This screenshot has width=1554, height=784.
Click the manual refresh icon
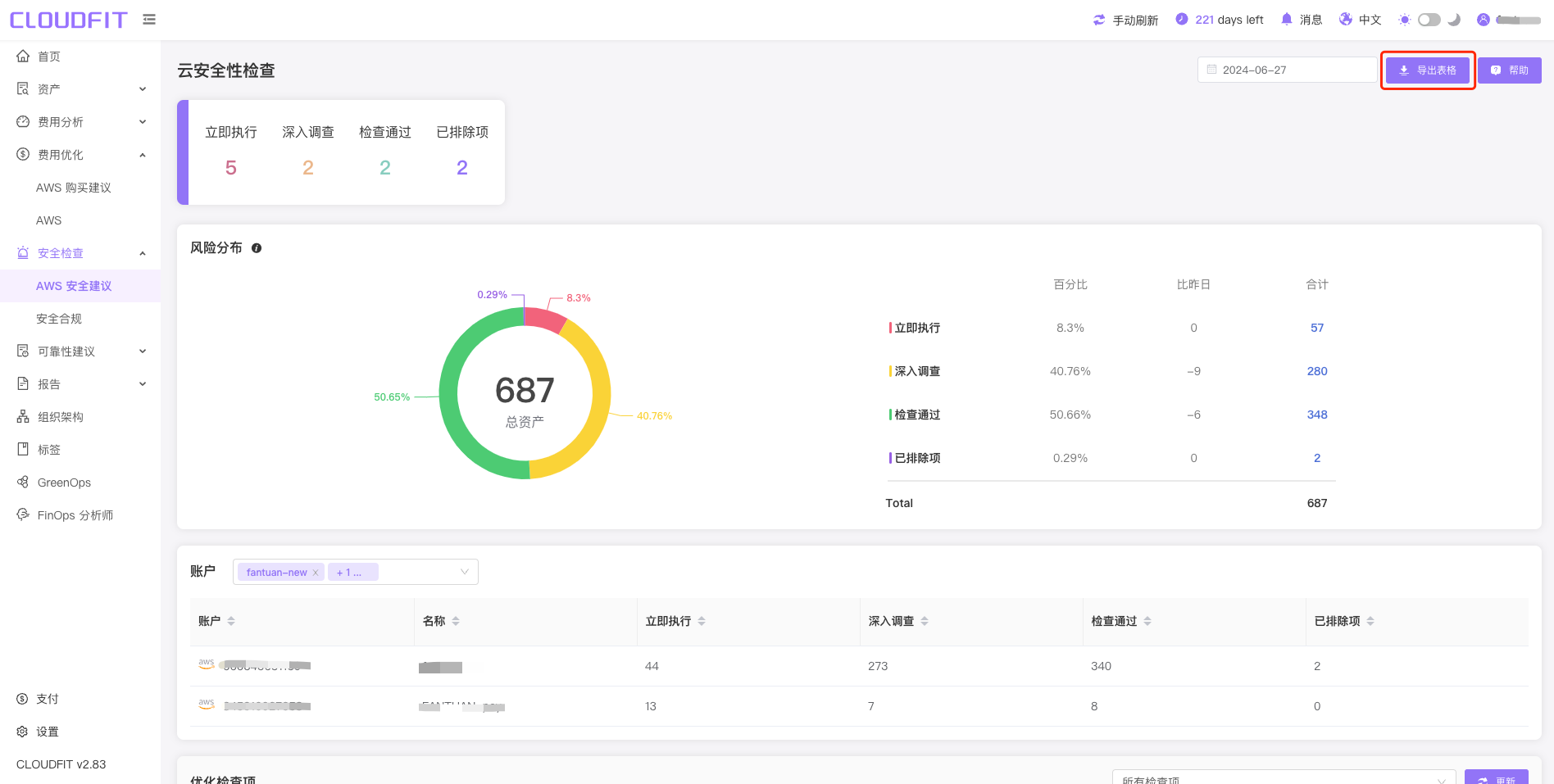coord(1099,20)
